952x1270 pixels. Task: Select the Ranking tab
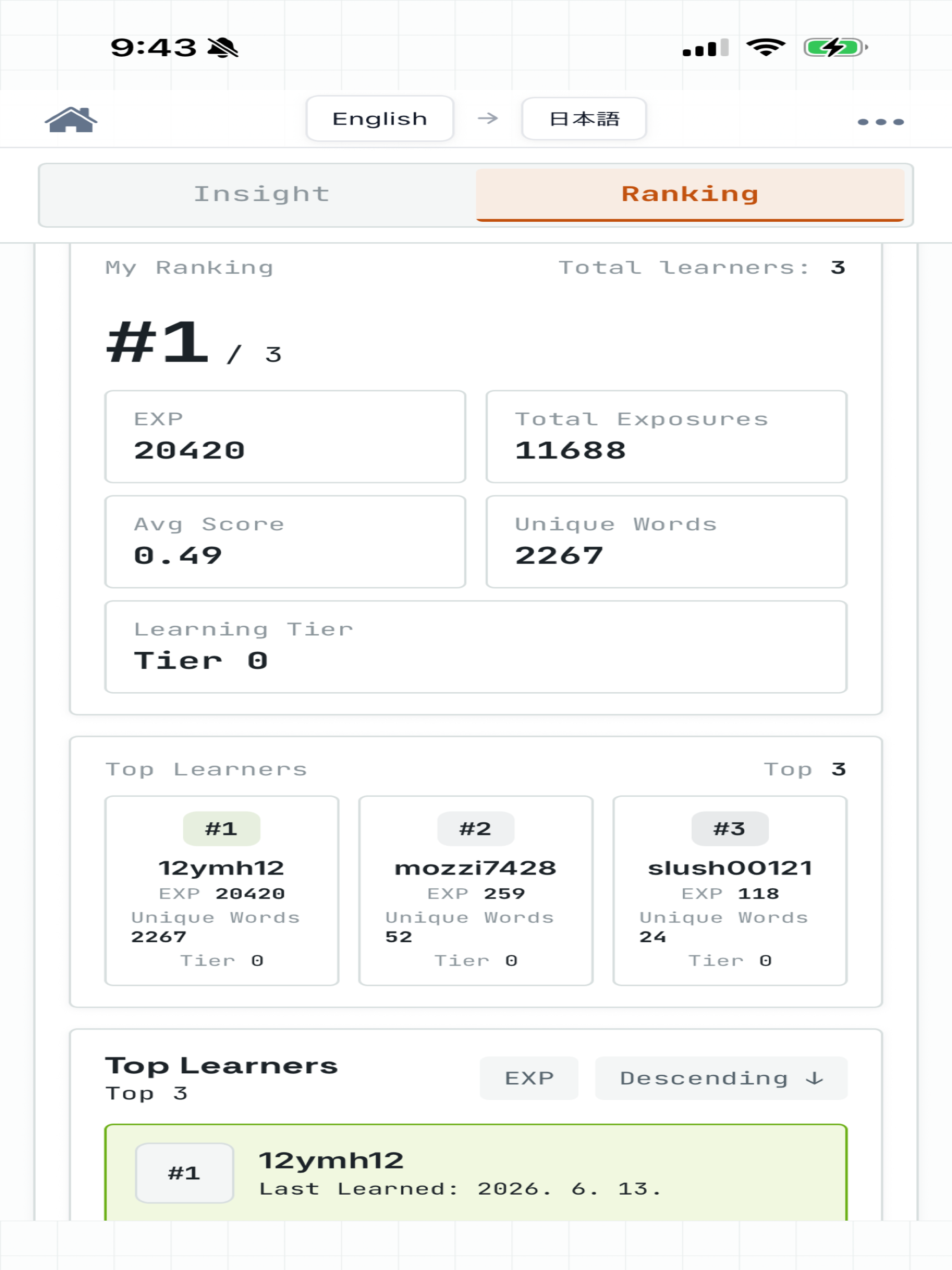(690, 194)
